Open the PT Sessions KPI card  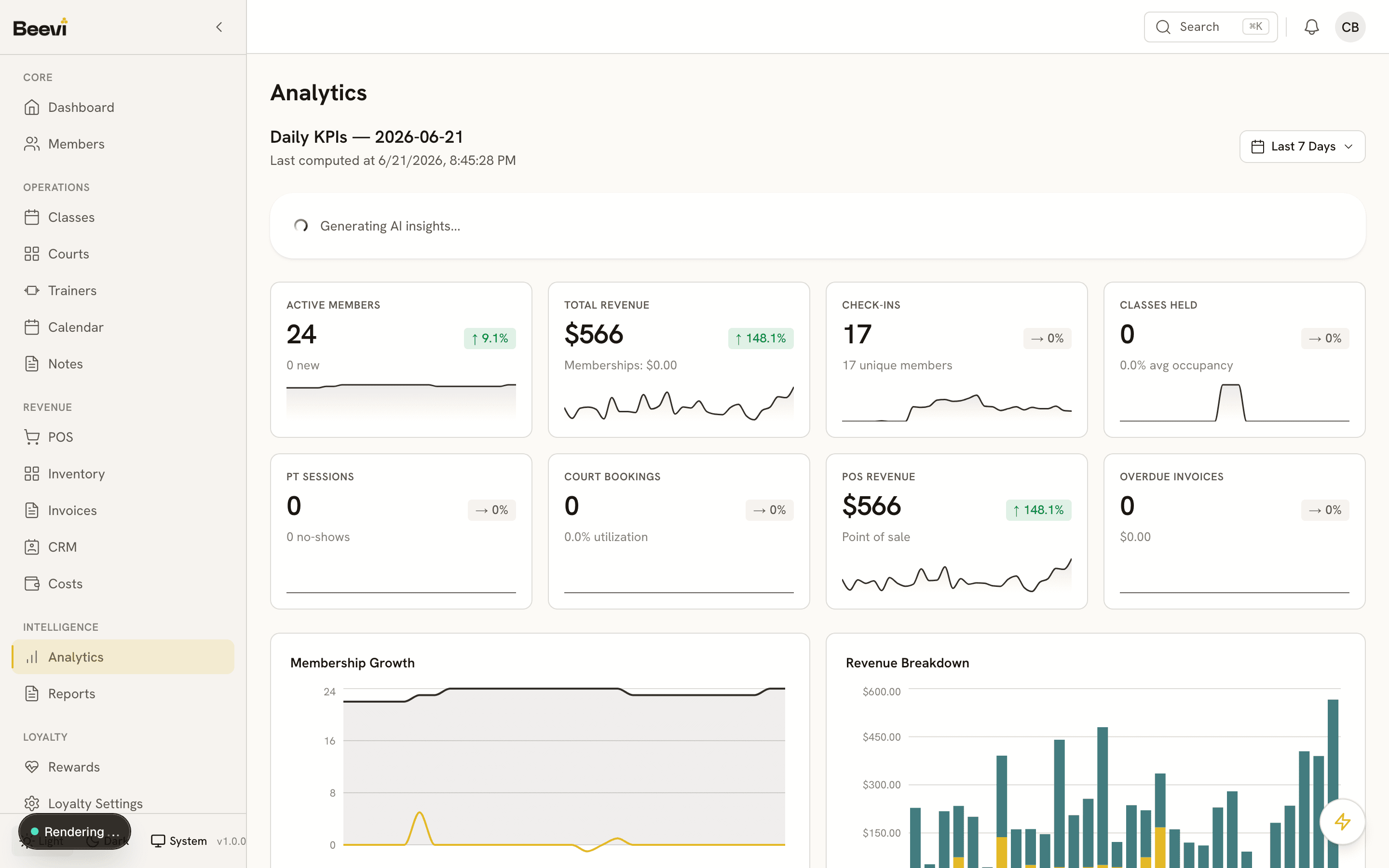coord(401,531)
